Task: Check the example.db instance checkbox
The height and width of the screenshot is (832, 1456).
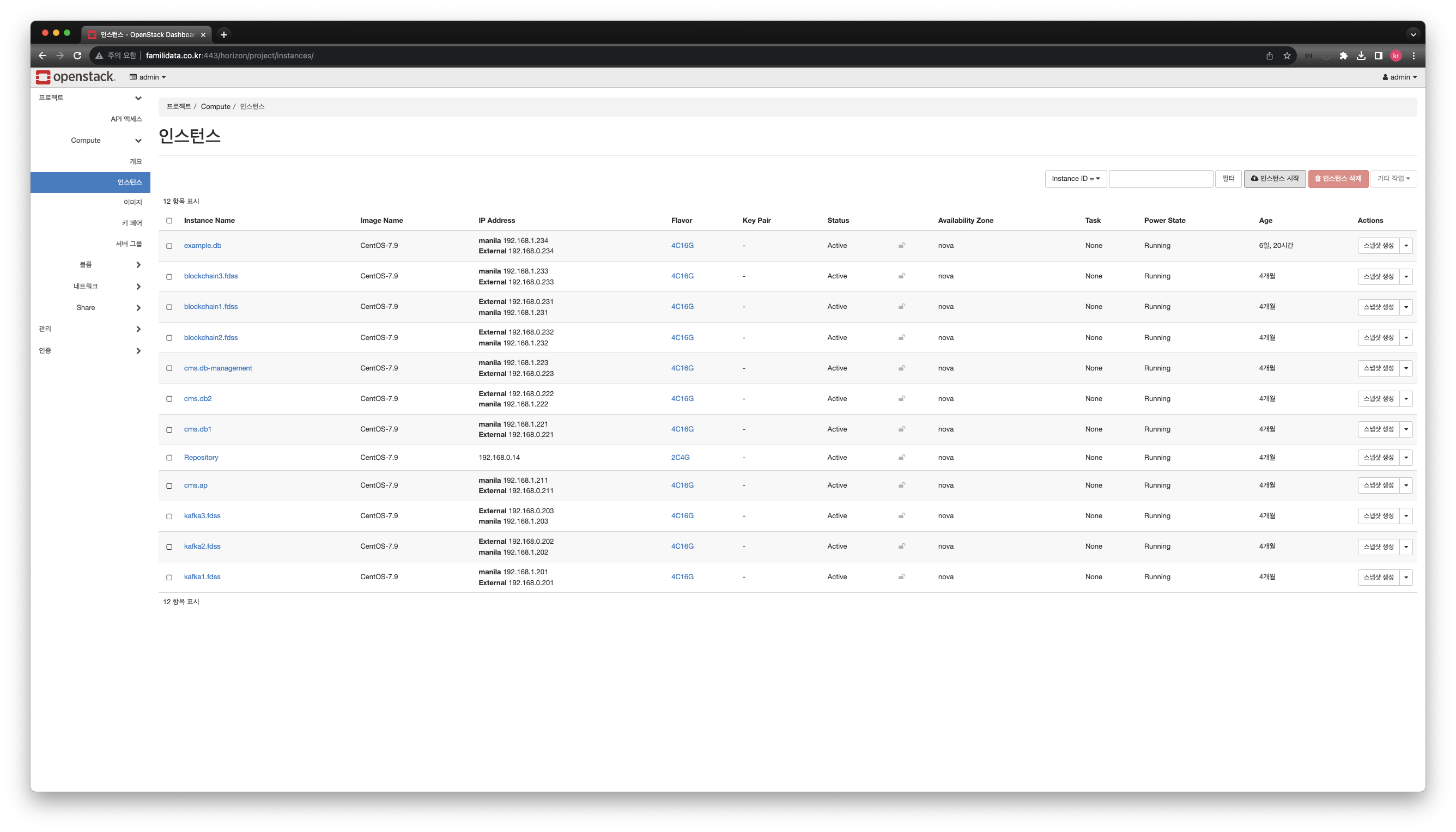Action: [x=169, y=246]
